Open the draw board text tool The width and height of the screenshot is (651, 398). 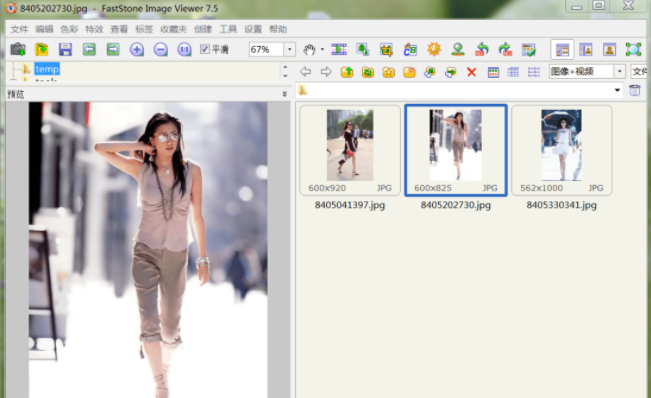click(410, 50)
